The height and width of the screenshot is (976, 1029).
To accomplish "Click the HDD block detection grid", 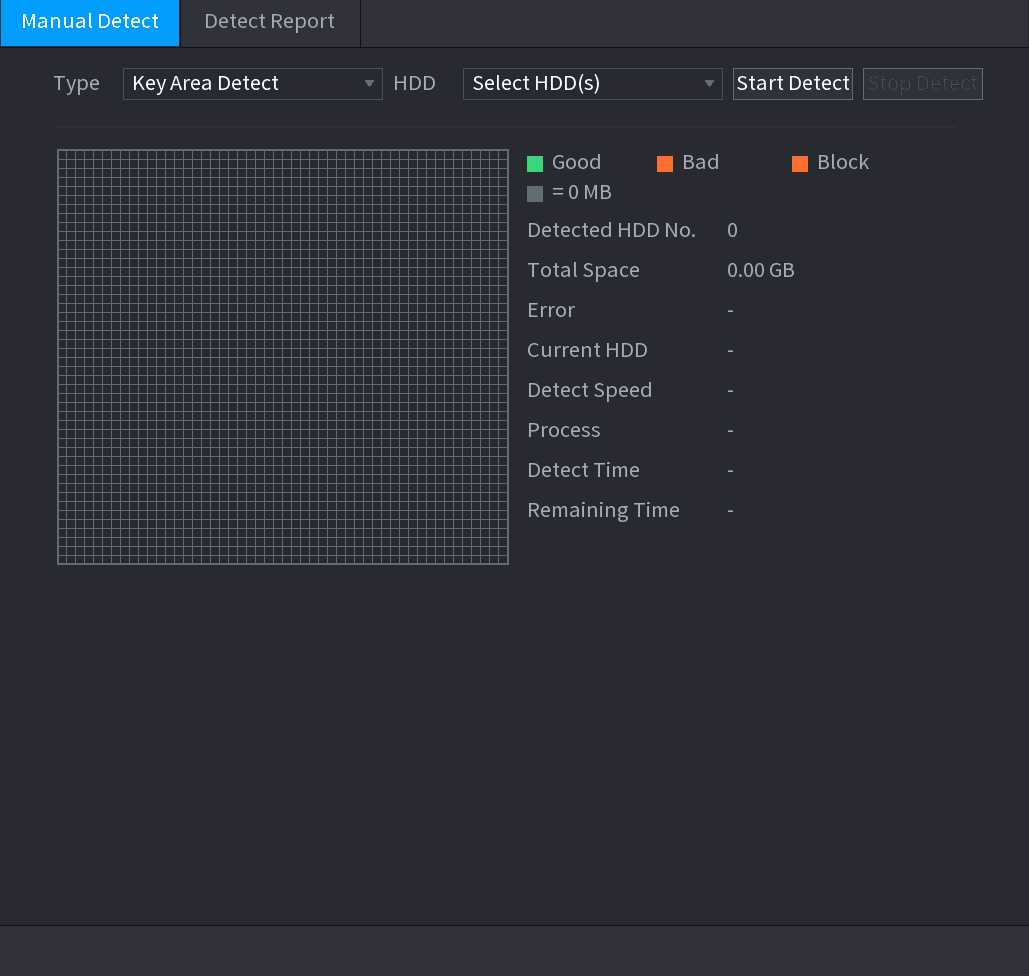I will tap(283, 356).
